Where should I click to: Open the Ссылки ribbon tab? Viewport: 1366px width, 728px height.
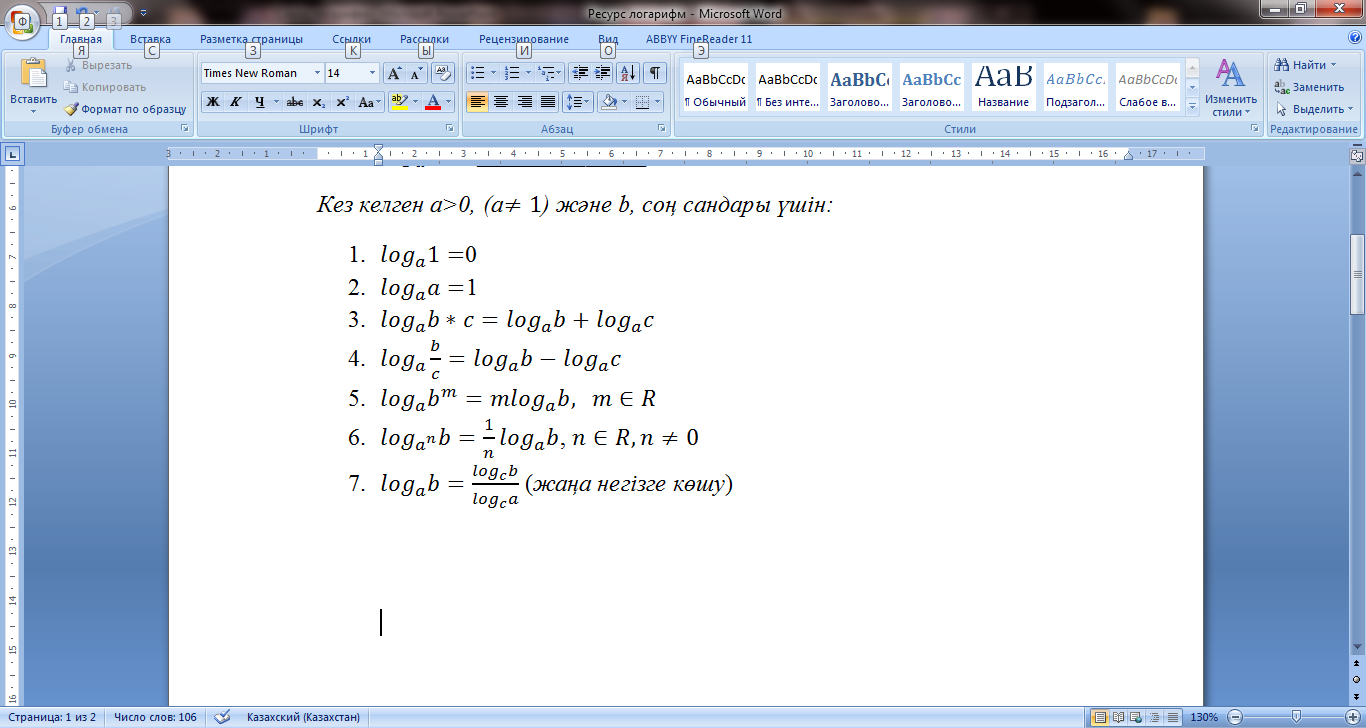pyautogui.click(x=351, y=39)
